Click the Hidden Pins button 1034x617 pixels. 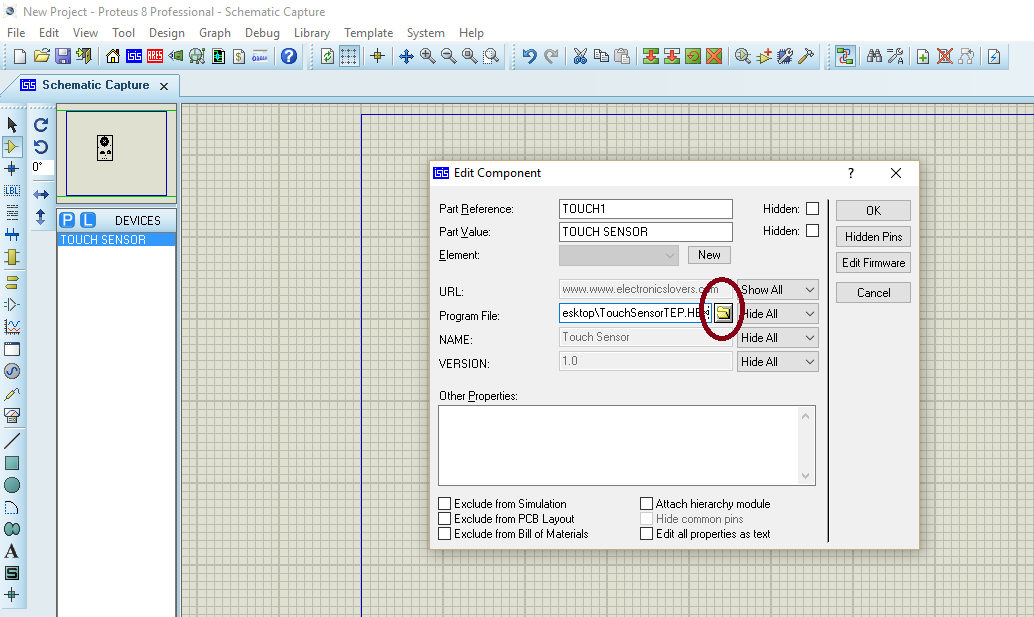(x=873, y=237)
